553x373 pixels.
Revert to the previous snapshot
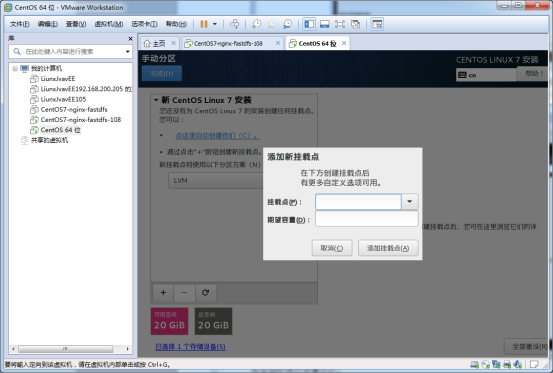272,24
